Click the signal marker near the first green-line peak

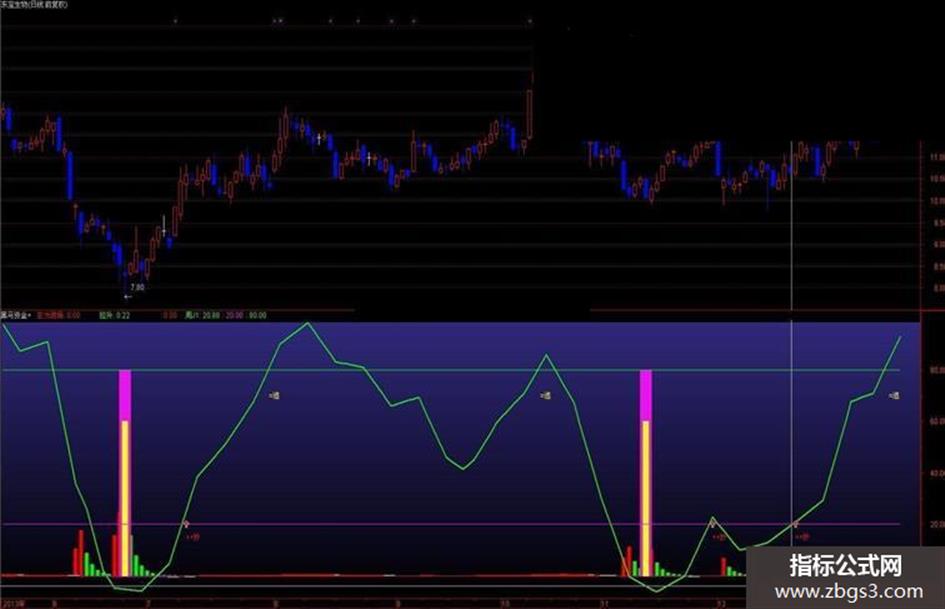click(x=274, y=396)
